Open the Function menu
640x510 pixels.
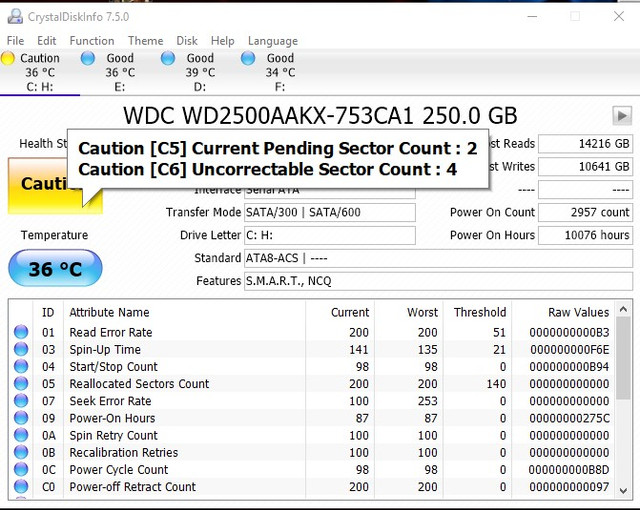coord(92,41)
